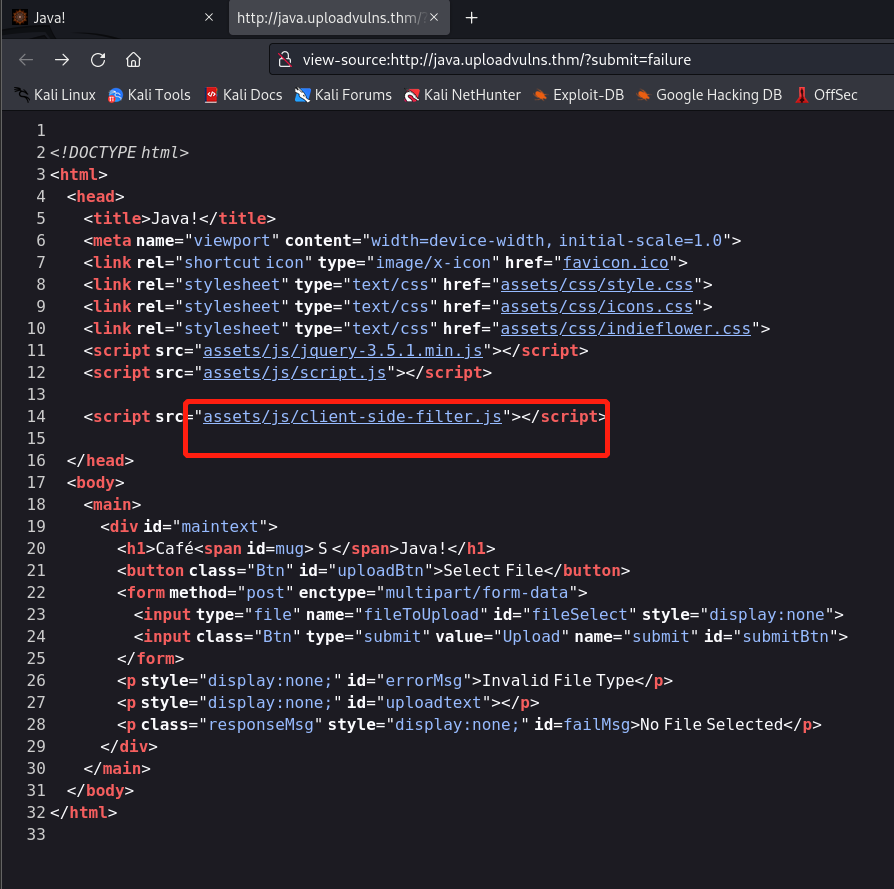Follow the favicon.ico link
Viewport: 894px width, 889px height.
coord(614,262)
